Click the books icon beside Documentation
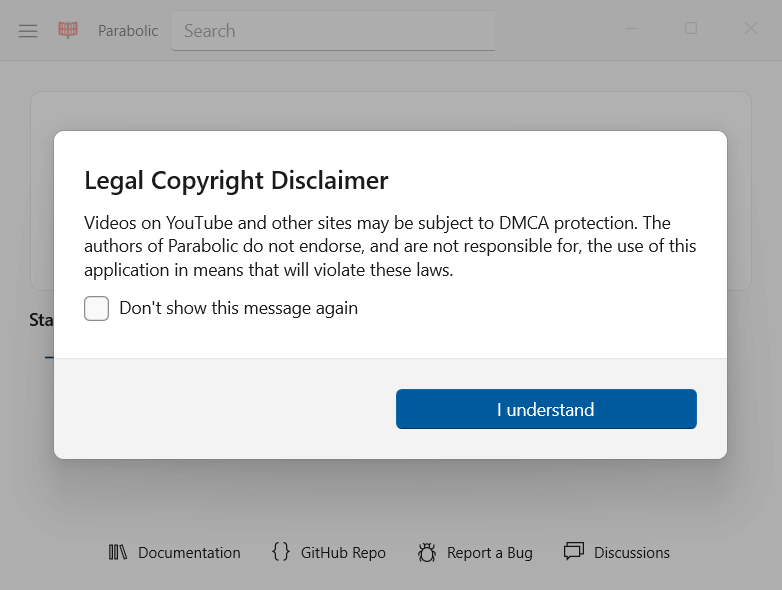Screen dimensions: 782x590 [x=118, y=552]
